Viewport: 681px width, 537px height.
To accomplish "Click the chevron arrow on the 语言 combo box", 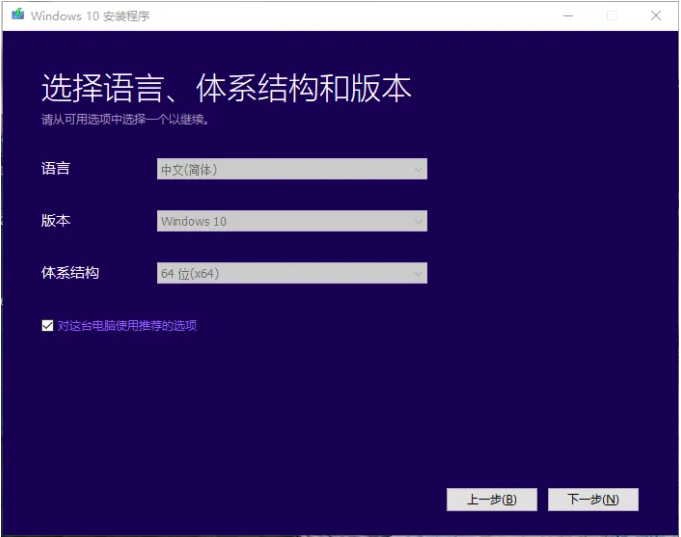I will [418, 170].
